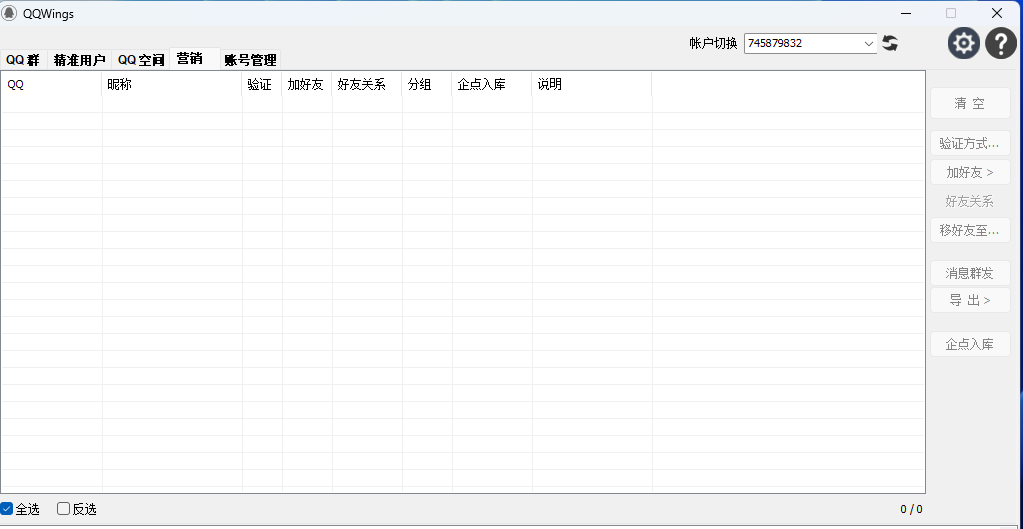
Task: Open the QQ空间 tab
Action: click(x=140, y=60)
